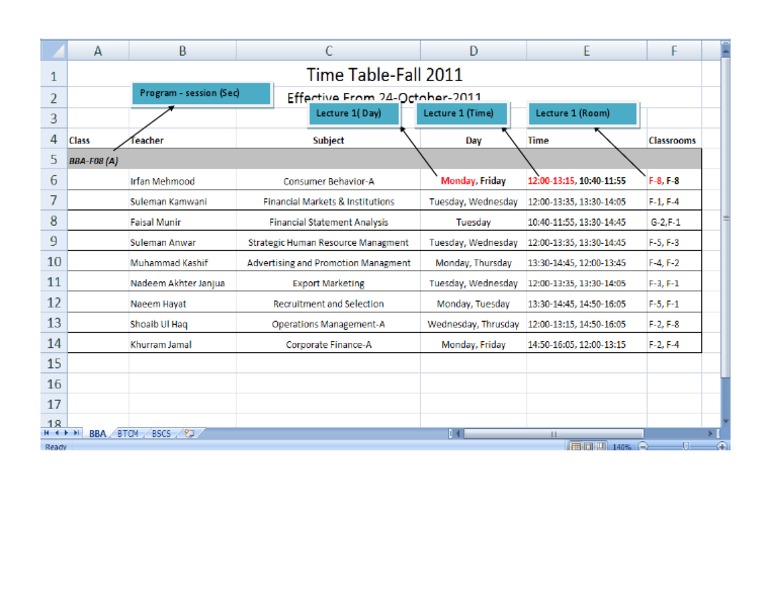Select row 16 header
This screenshot has width=768, height=594.
point(54,384)
